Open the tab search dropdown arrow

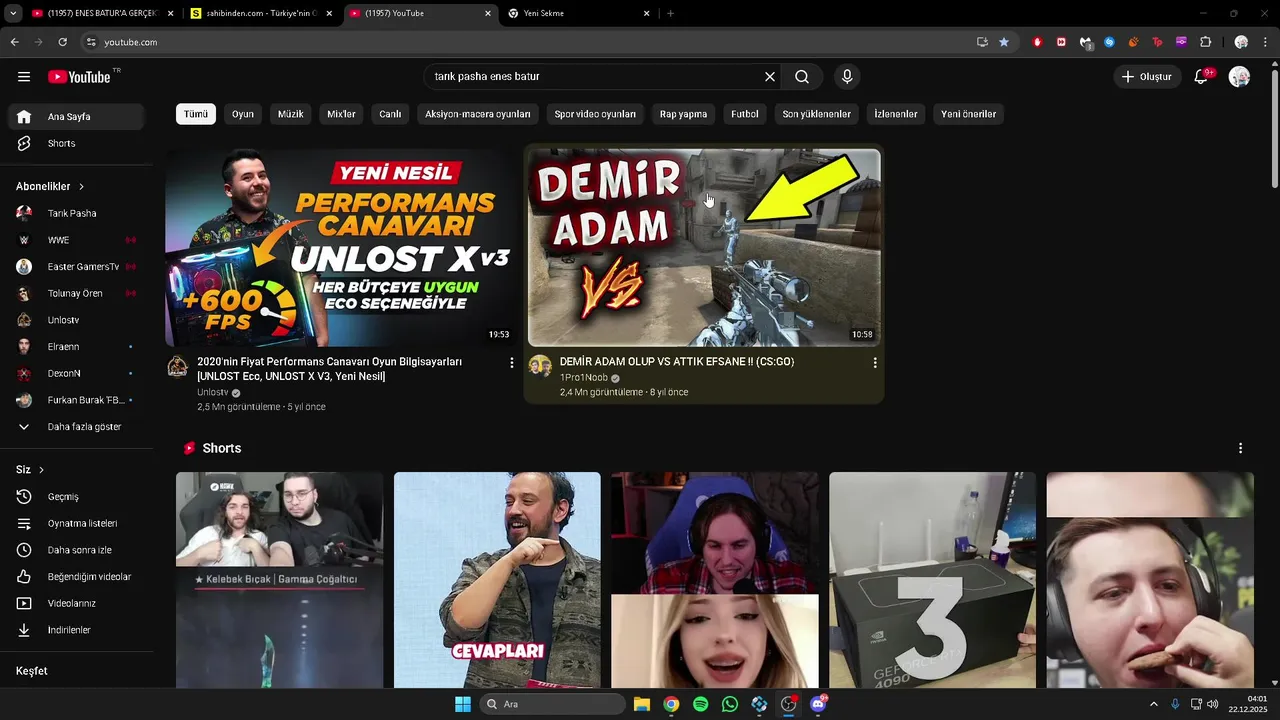[13, 13]
